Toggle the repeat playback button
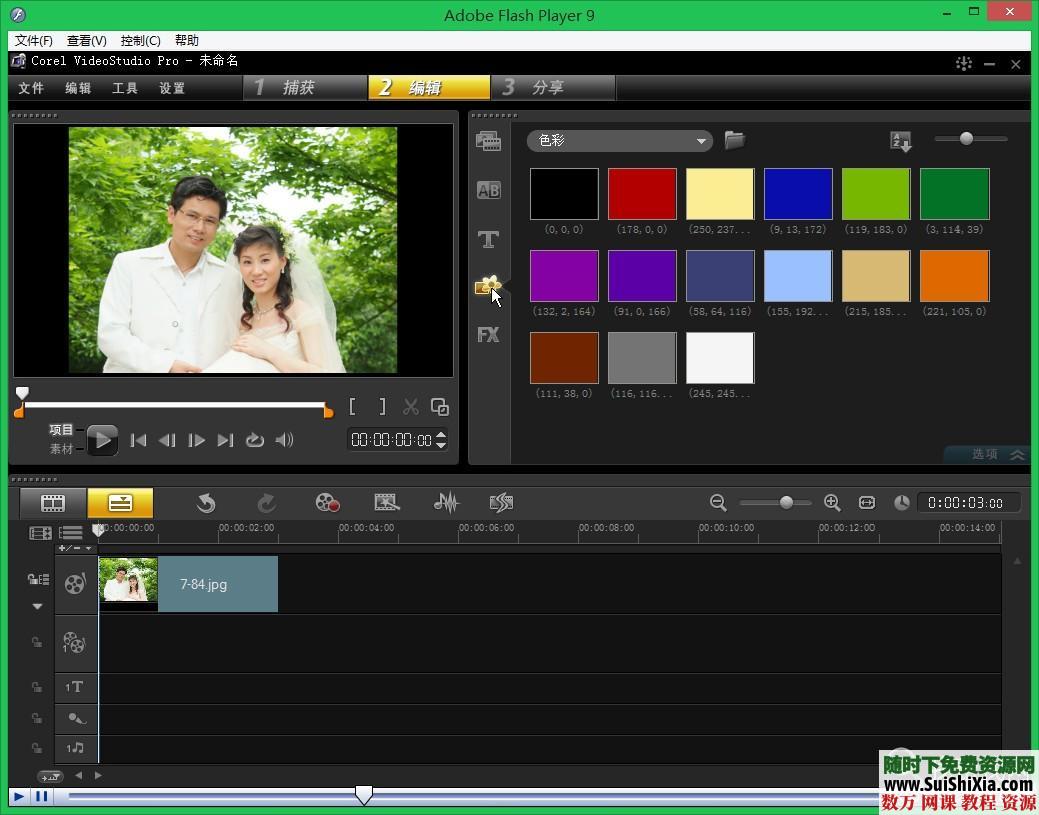This screenshot has width=1039, height=815. 255,440
